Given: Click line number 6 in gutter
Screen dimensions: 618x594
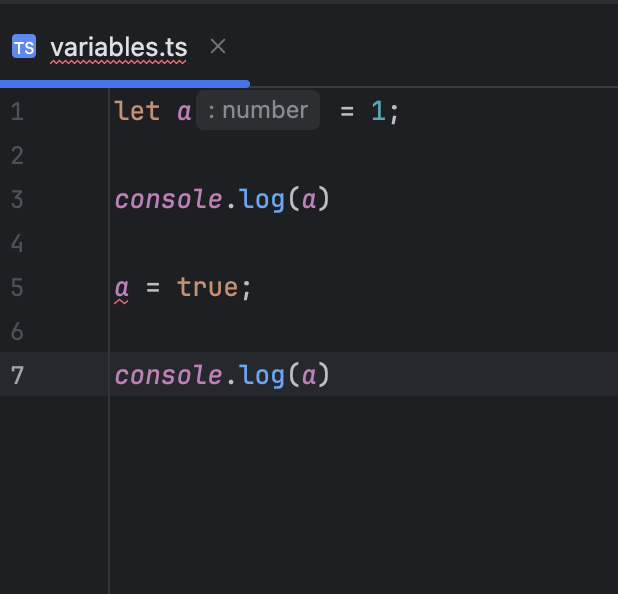Looking at the screenshot, I should (x=17, y=331).
